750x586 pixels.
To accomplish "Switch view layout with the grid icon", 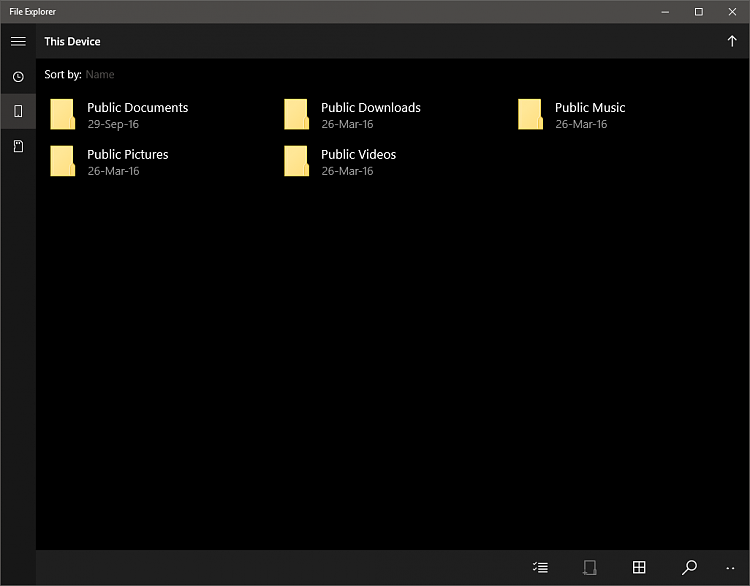I will (x=639, y=567).
